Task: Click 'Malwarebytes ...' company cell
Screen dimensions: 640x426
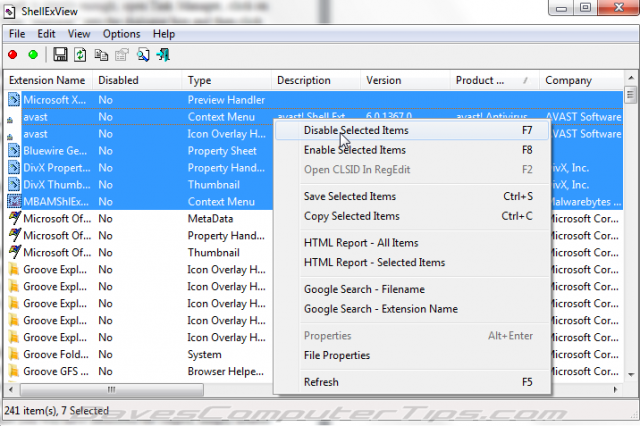Action: [x=585, y=202]
